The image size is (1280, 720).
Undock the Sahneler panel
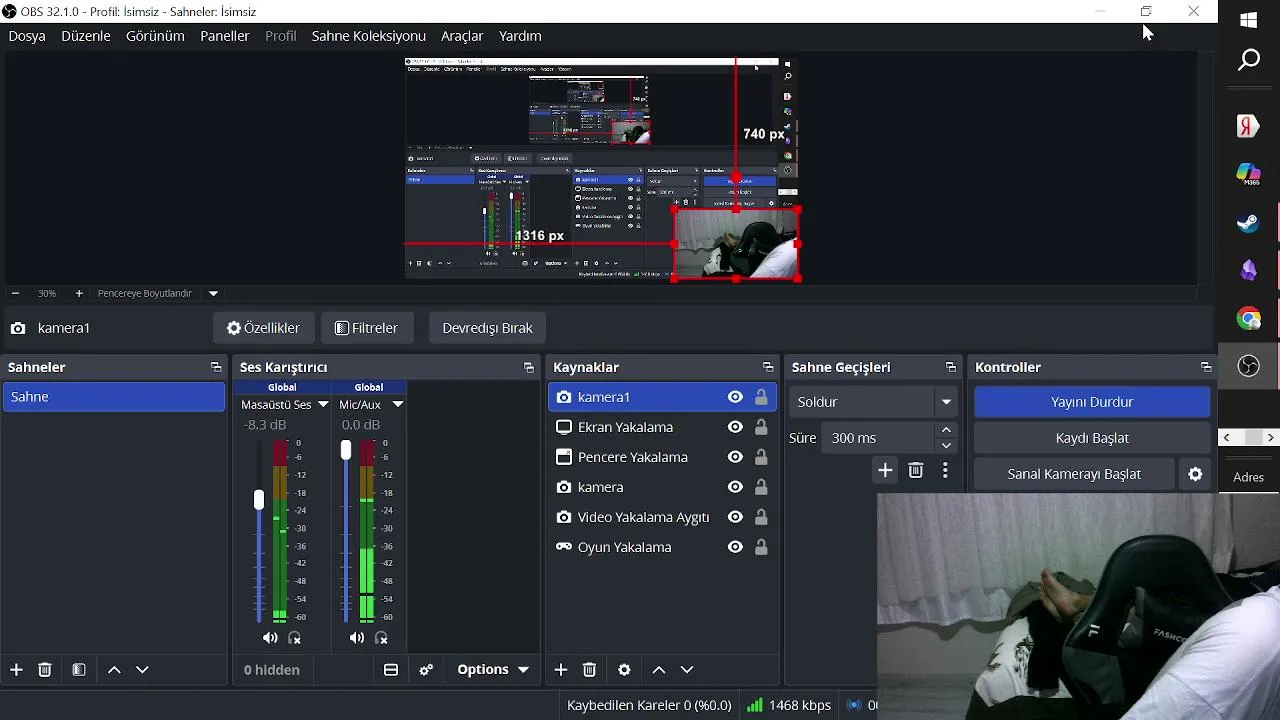click(216, 368)
